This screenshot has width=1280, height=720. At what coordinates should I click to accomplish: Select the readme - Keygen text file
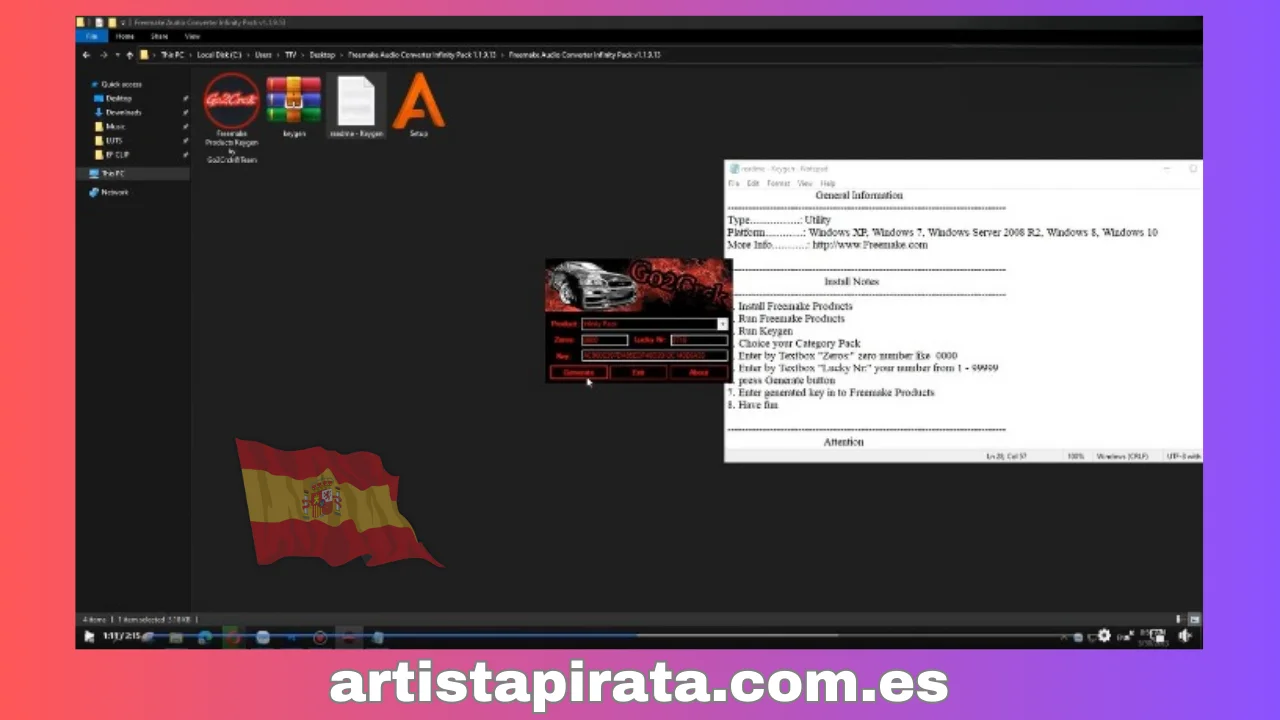click(x=356, y=105)
